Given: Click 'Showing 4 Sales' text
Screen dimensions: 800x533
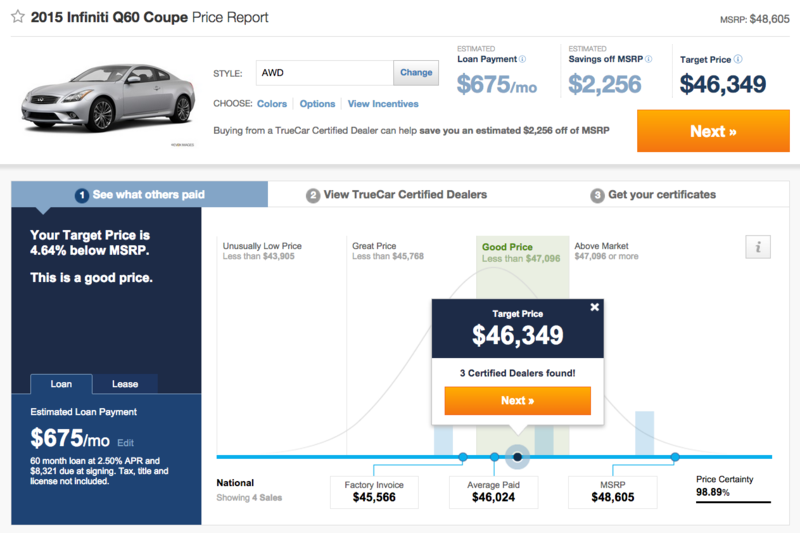Looking at the screenshot, I should click(x=249, y=497).
